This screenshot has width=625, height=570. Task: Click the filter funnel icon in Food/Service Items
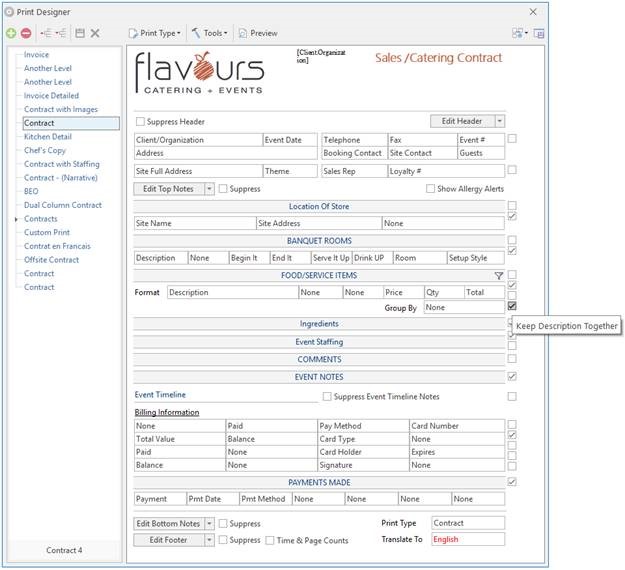point(498,275)
